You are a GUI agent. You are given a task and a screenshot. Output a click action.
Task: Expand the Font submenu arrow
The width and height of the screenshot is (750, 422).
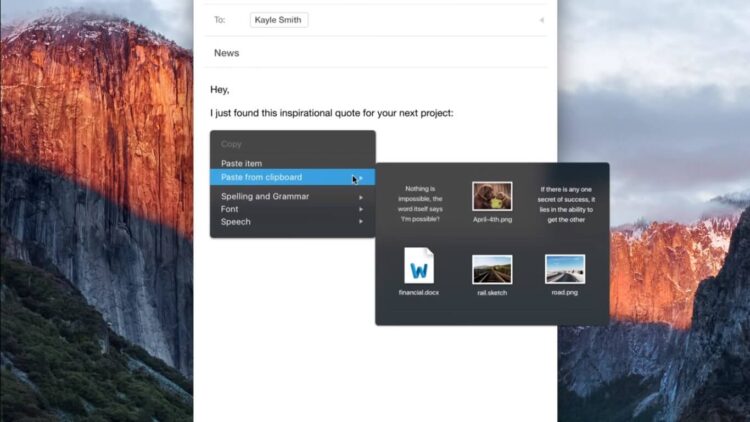click(x=361, y=210)
